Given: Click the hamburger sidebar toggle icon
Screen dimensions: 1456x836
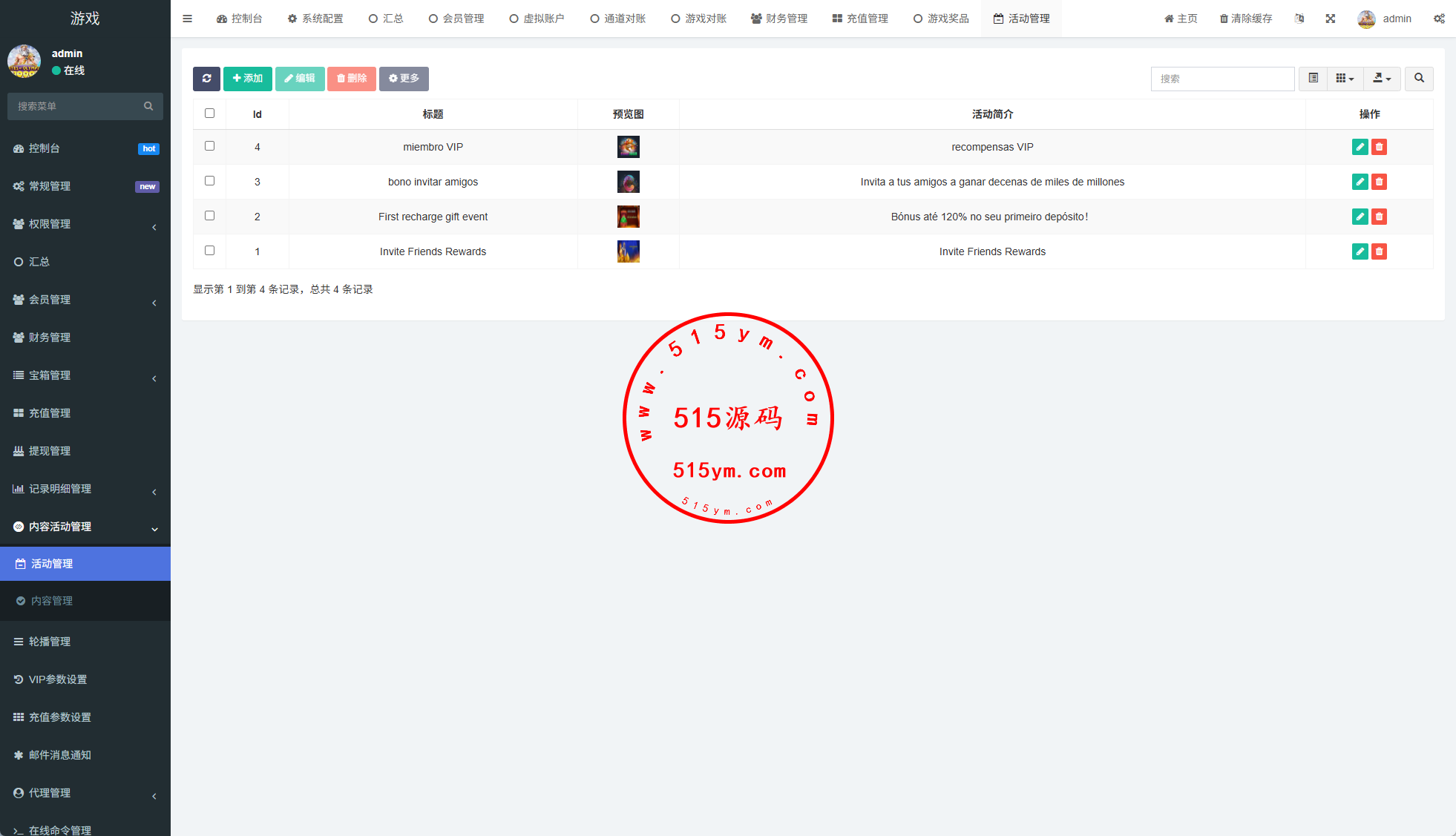Looking at the screenshot, I should [x=188, y=19].
